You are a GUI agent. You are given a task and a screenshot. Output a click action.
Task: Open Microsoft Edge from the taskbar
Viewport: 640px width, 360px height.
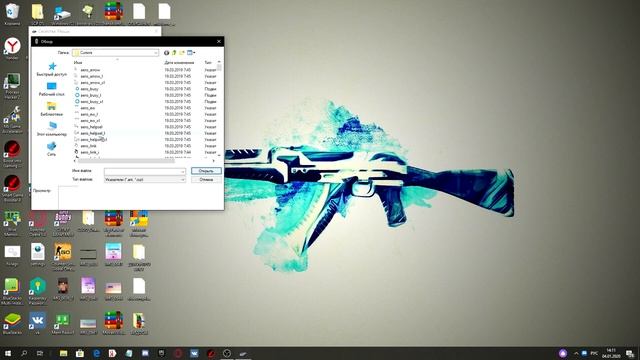(x=96, y=353)
